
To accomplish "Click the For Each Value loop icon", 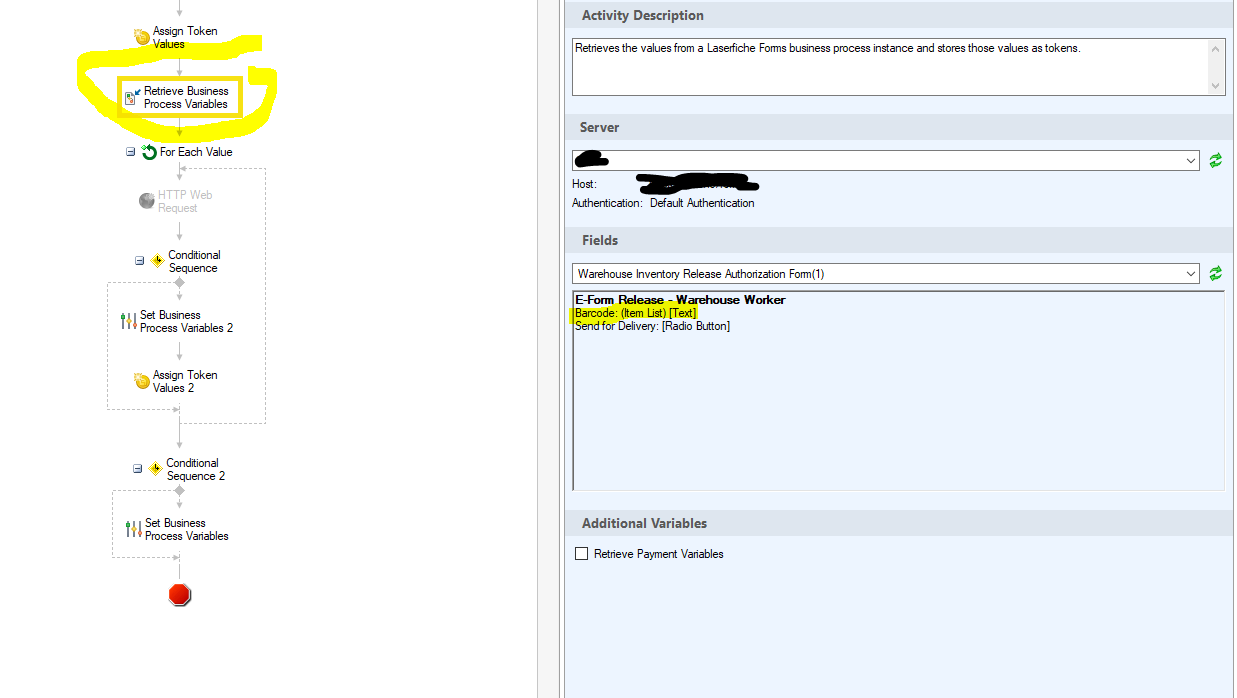I will (x=150, y=152).
